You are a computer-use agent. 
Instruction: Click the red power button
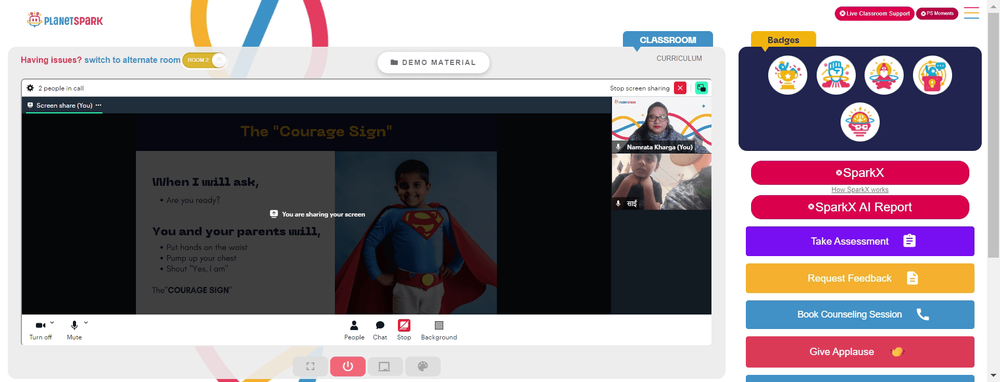click(348, 367)
